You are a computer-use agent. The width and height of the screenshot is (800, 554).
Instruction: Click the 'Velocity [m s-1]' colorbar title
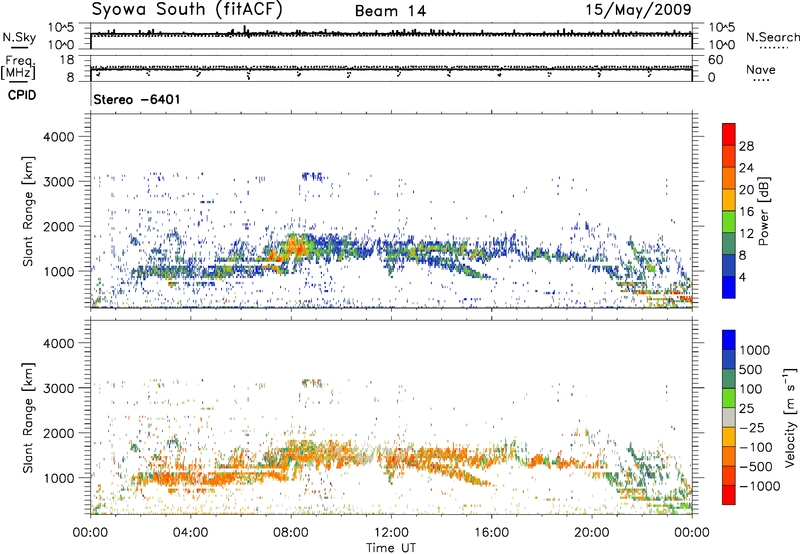(790, 417)
